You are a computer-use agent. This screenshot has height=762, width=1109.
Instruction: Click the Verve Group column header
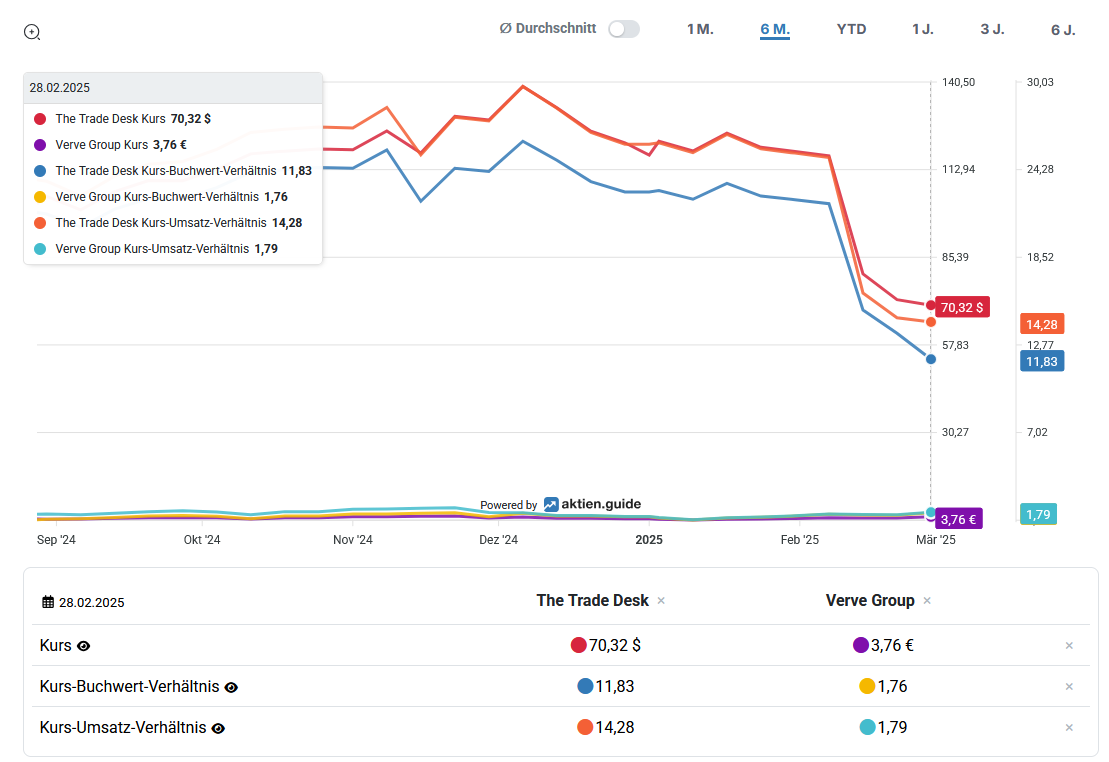point(870,601)
